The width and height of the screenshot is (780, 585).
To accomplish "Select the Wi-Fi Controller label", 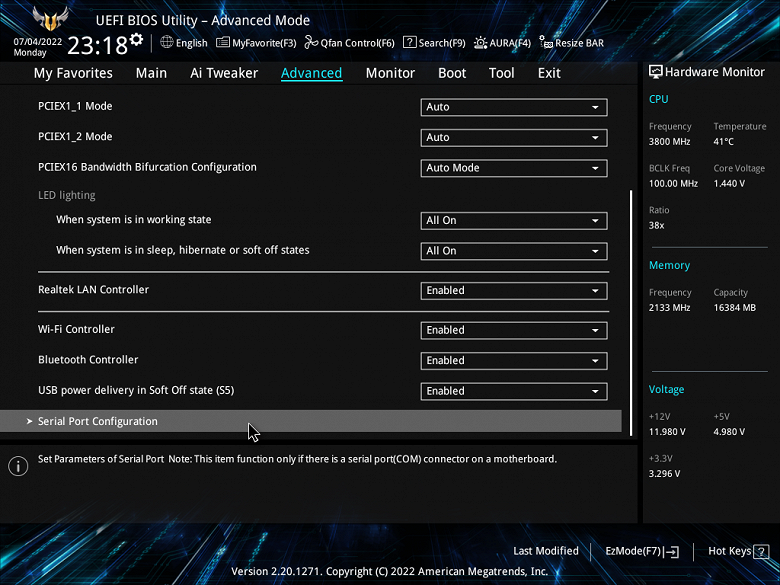I will tap(76, 329).
